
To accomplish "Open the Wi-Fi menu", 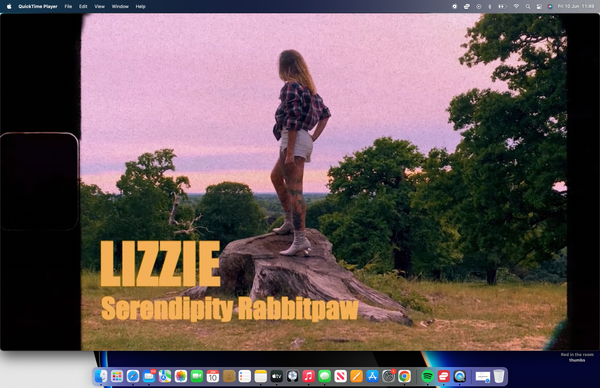I will tap(516, 7).
